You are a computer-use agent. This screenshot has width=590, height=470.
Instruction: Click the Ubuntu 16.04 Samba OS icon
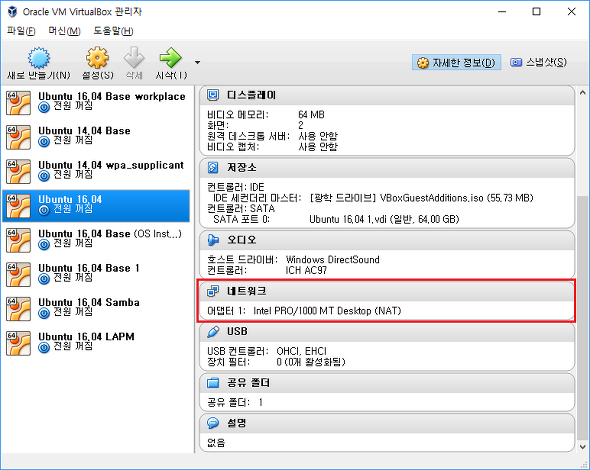tap(18, 309)
